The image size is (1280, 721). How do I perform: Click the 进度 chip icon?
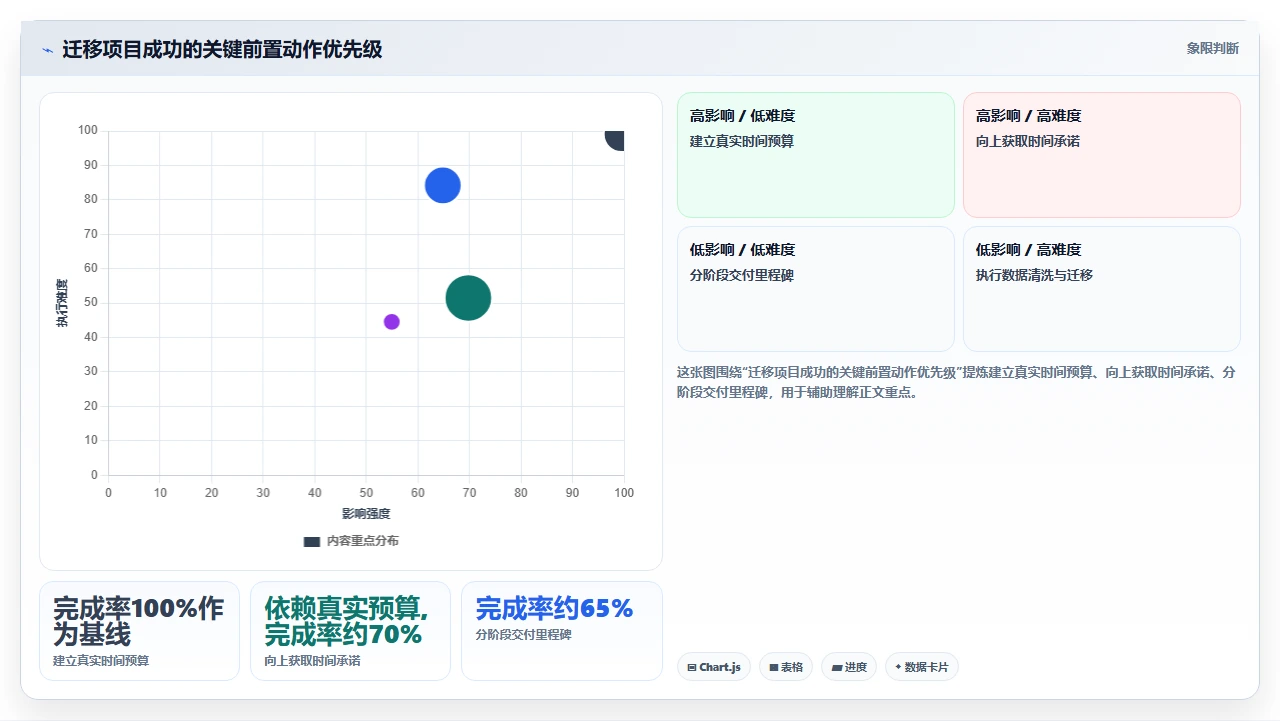pyautogui.click(x=837, y=668)
